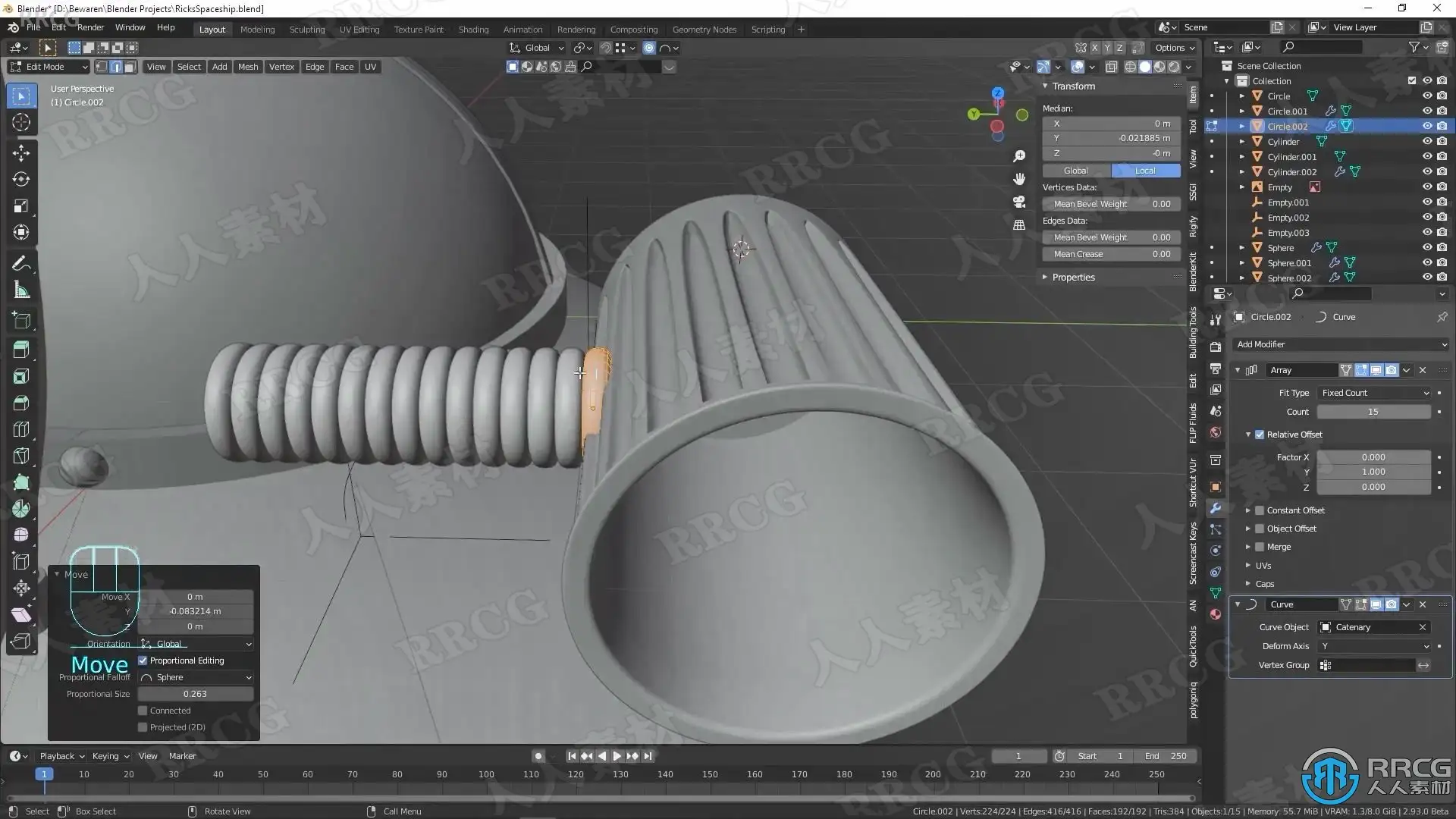This screenshot has width=1456, height=819.
Task: Hide Cylinder.001 in viewport via eye icon
Action: pyautogui.click(x=1426, y=157)
